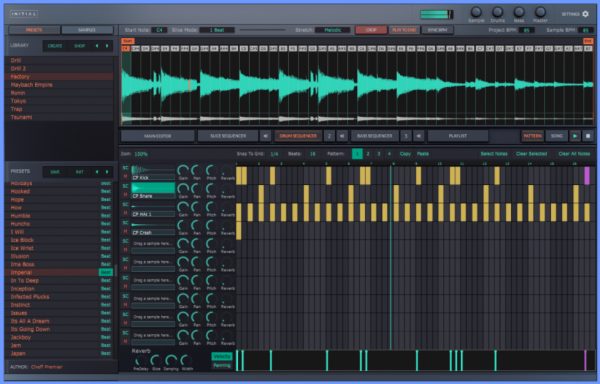Open the MAIN EDITOR tab

[158, 136]
